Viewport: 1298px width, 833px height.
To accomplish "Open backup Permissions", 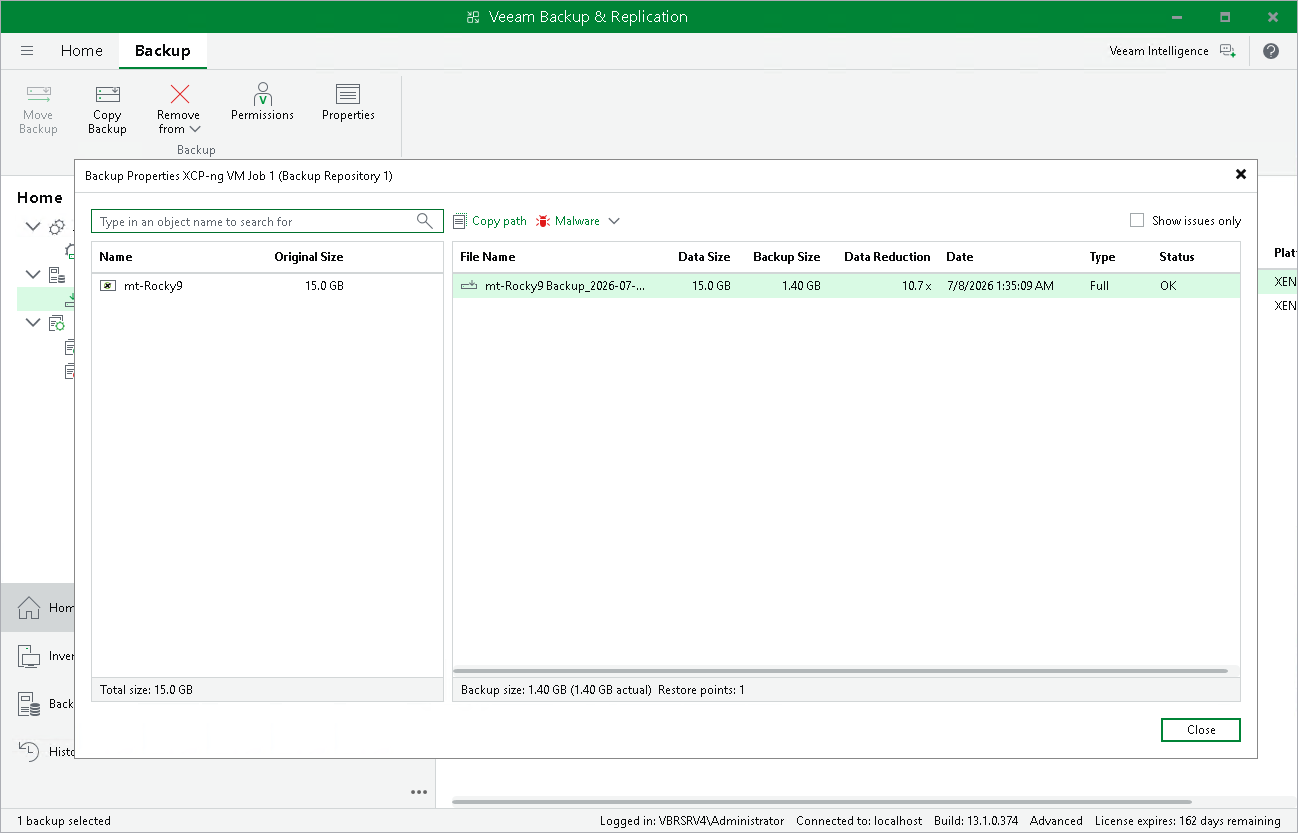I will (x=262, y=103).
